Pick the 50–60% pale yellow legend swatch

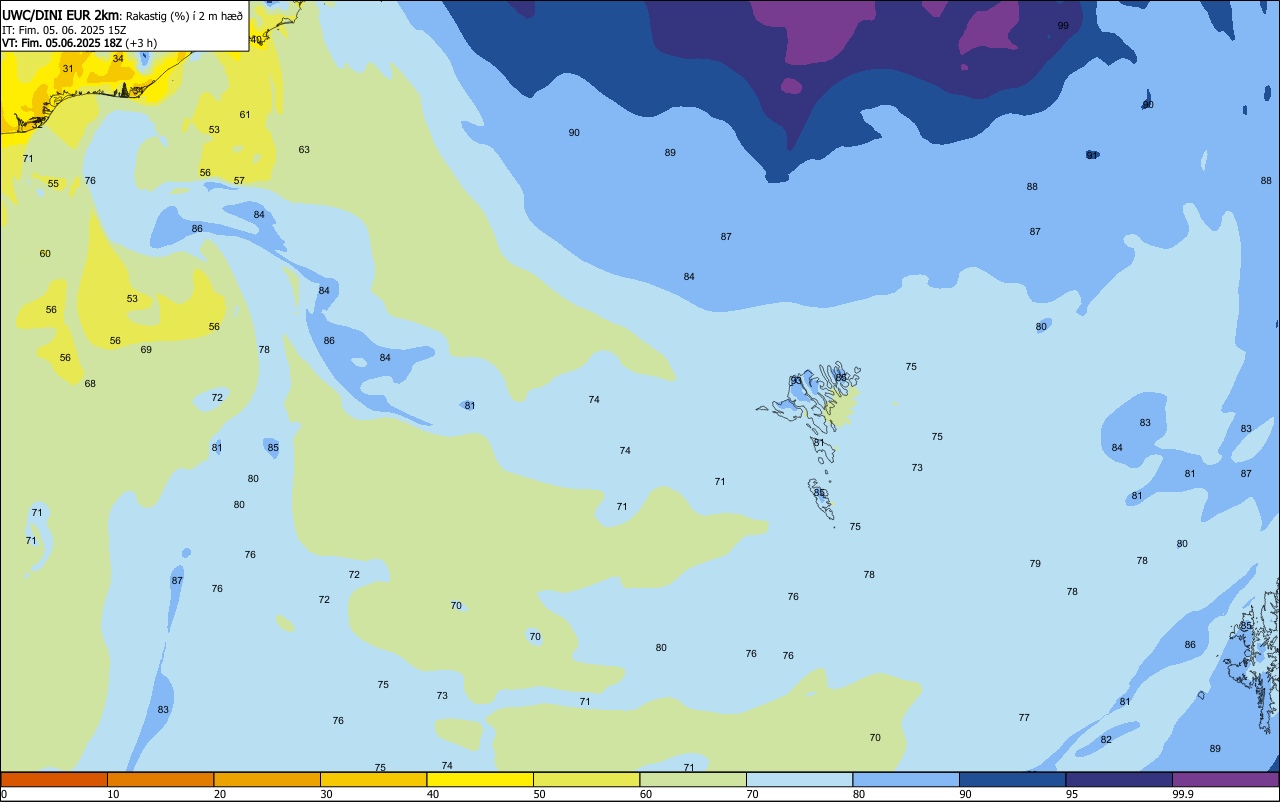click(586, 779)
